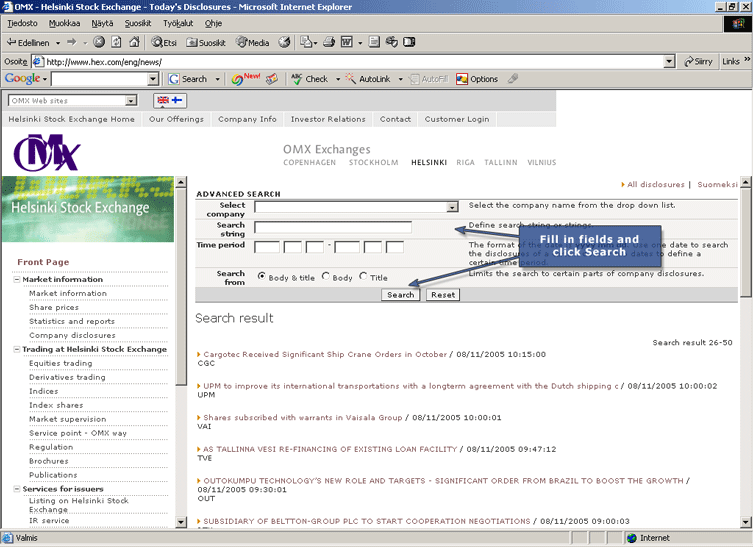Click the Siirry go button
The height and width of the screenshot is (547, 753).
click(698, 61)
